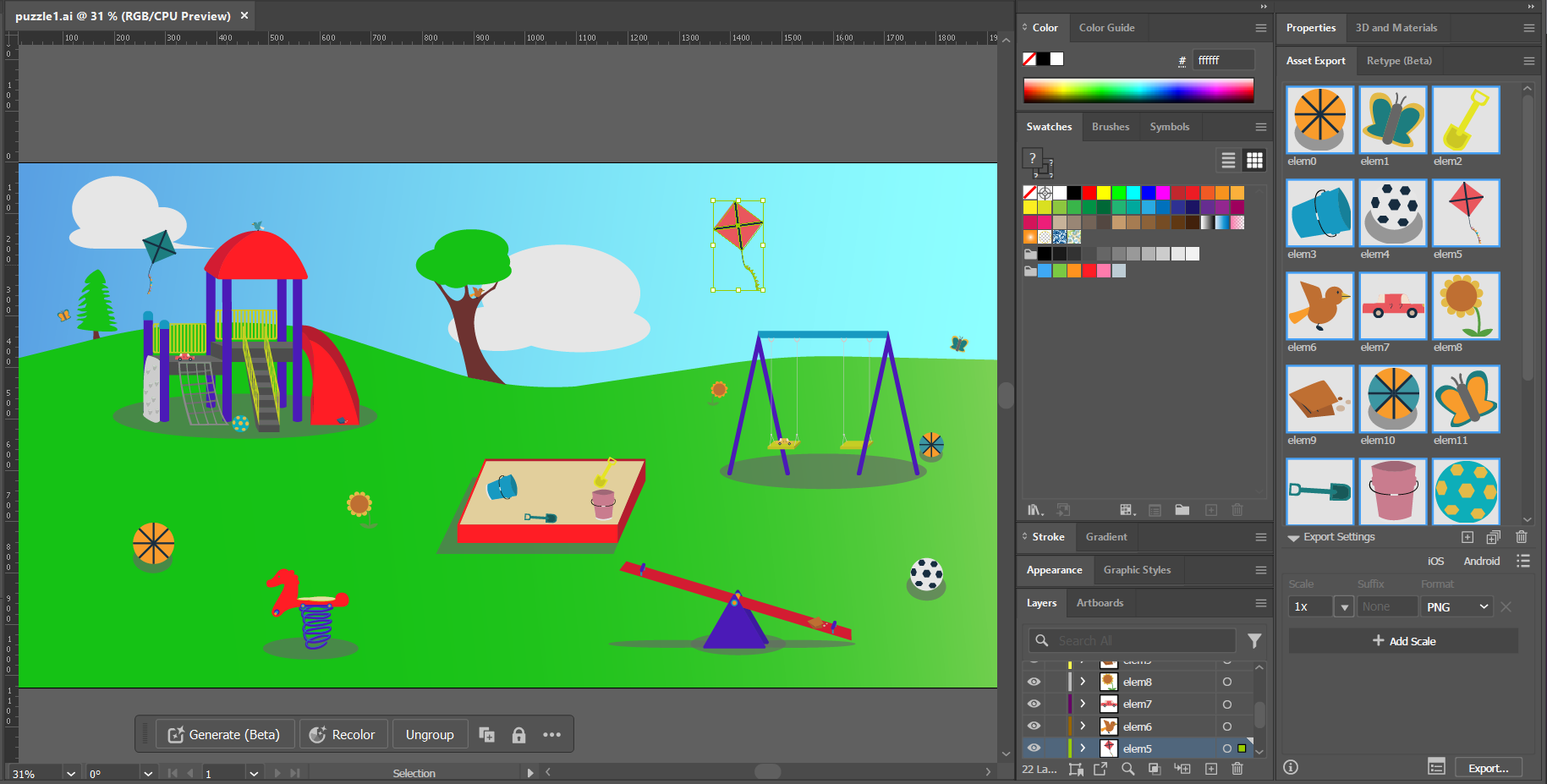This screenshot has height=784, width=1547.
Task: Open the New Color Group folder icon
Action: pos(1182,510)
